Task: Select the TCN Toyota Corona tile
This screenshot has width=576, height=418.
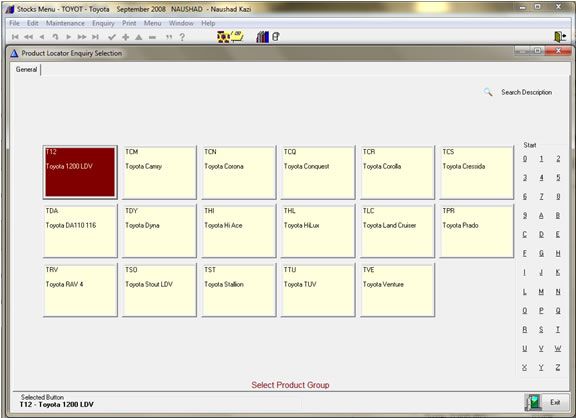Action: coord(239,172)
